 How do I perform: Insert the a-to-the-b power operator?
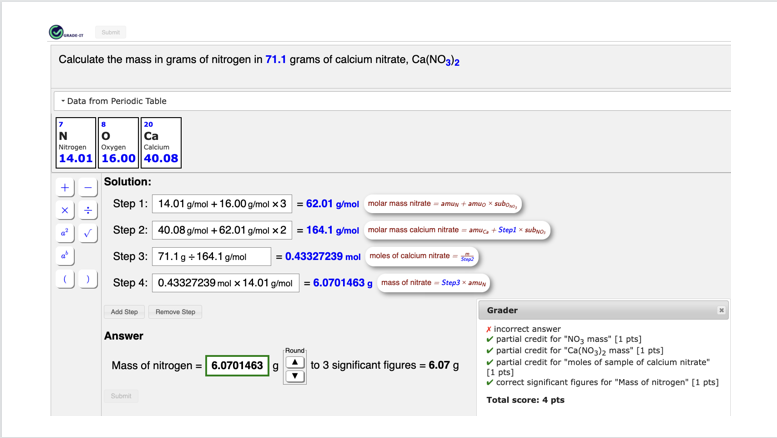point(65,256)
